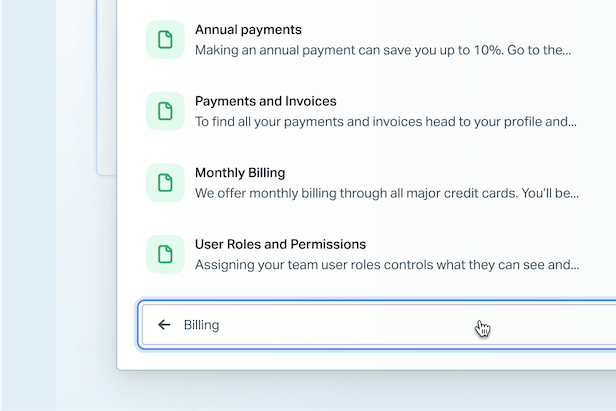
Task: Click empty space below the Billing search field
Action: [x=365, y=360]
